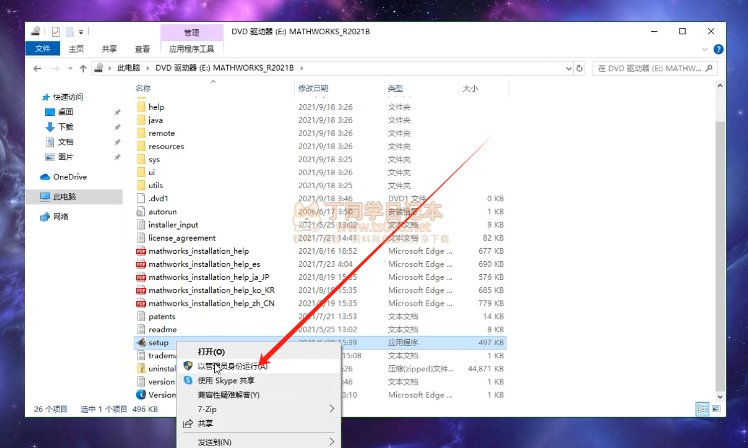Viewport: 748px width, 448px height.
Task: Click the MATLAB setup application icon
Action: tap(141, 343)
